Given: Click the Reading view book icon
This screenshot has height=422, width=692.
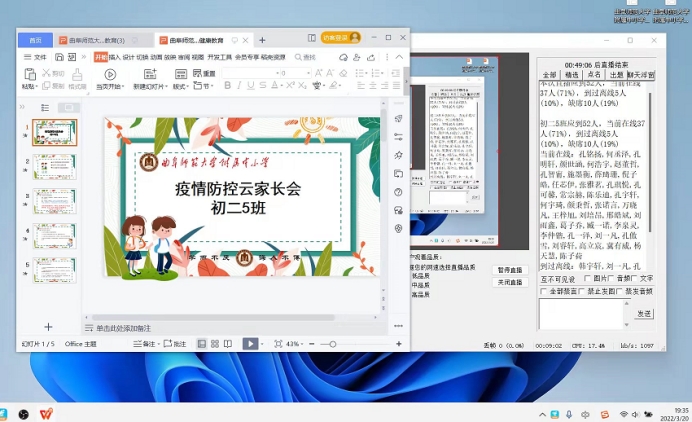Looking at the screenshot, I should 228,344.
